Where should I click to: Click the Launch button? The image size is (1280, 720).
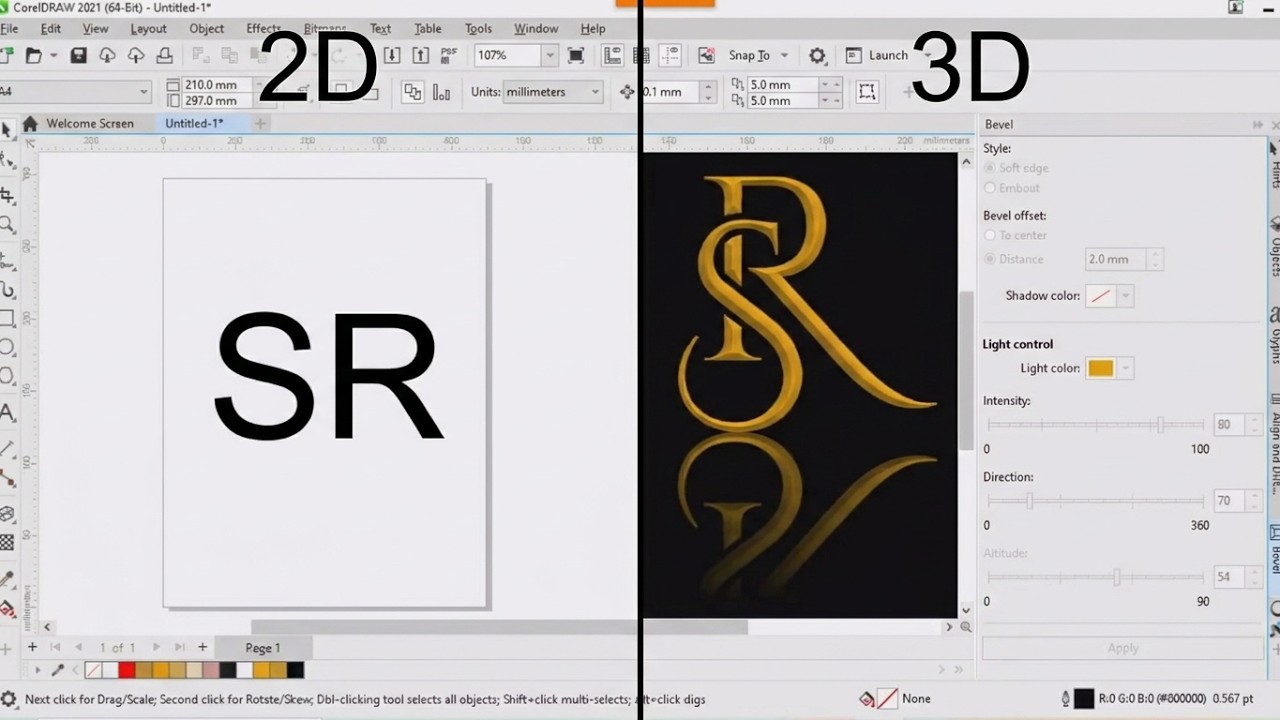(x=877, y=56)
